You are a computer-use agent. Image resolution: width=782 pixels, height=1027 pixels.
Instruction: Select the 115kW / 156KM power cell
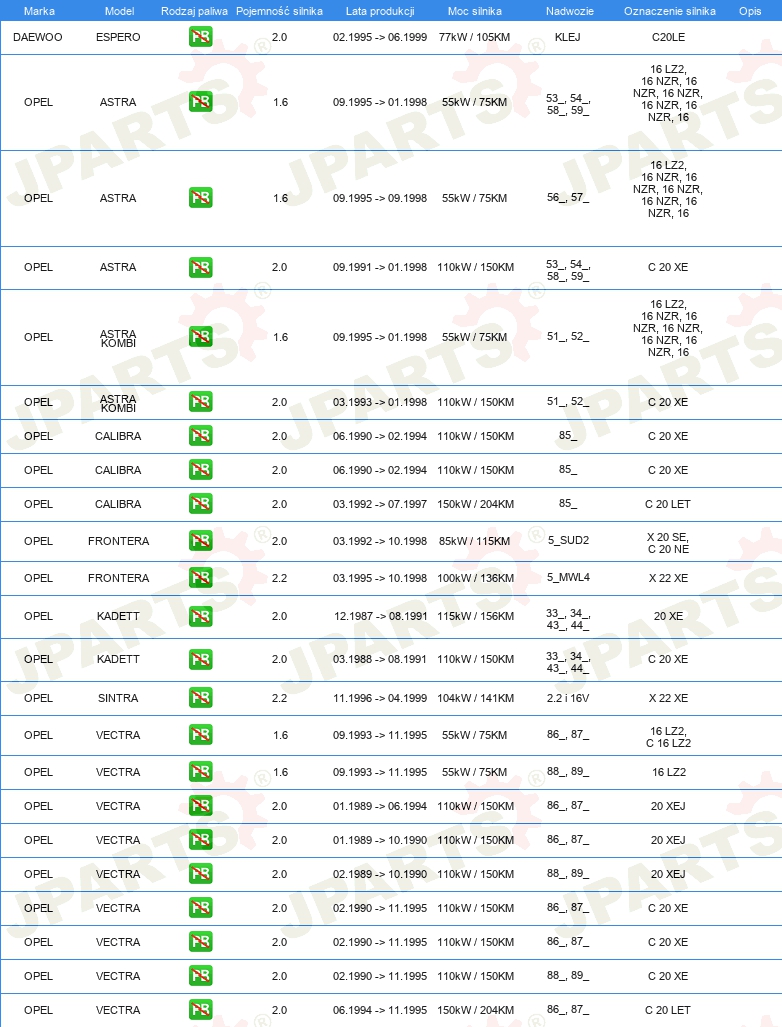pyautogui.click(x=475, y=616)
